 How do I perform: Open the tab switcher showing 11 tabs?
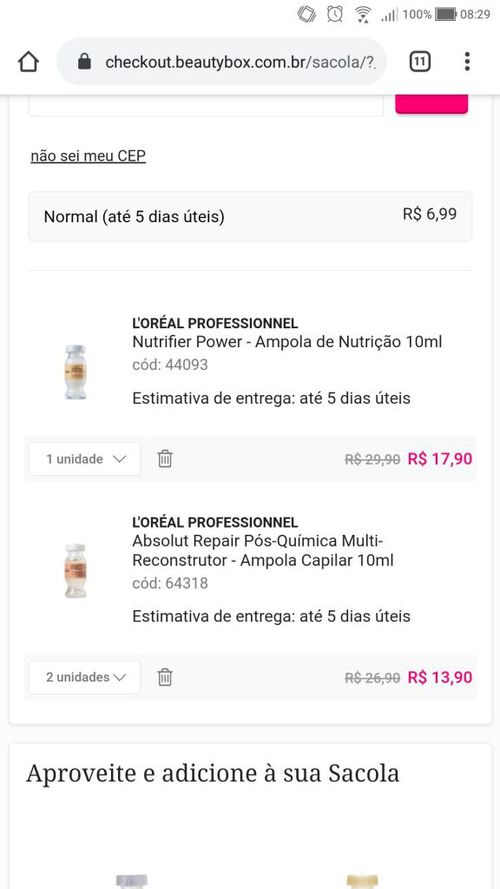pyautogui.click(x=420, y=61)
